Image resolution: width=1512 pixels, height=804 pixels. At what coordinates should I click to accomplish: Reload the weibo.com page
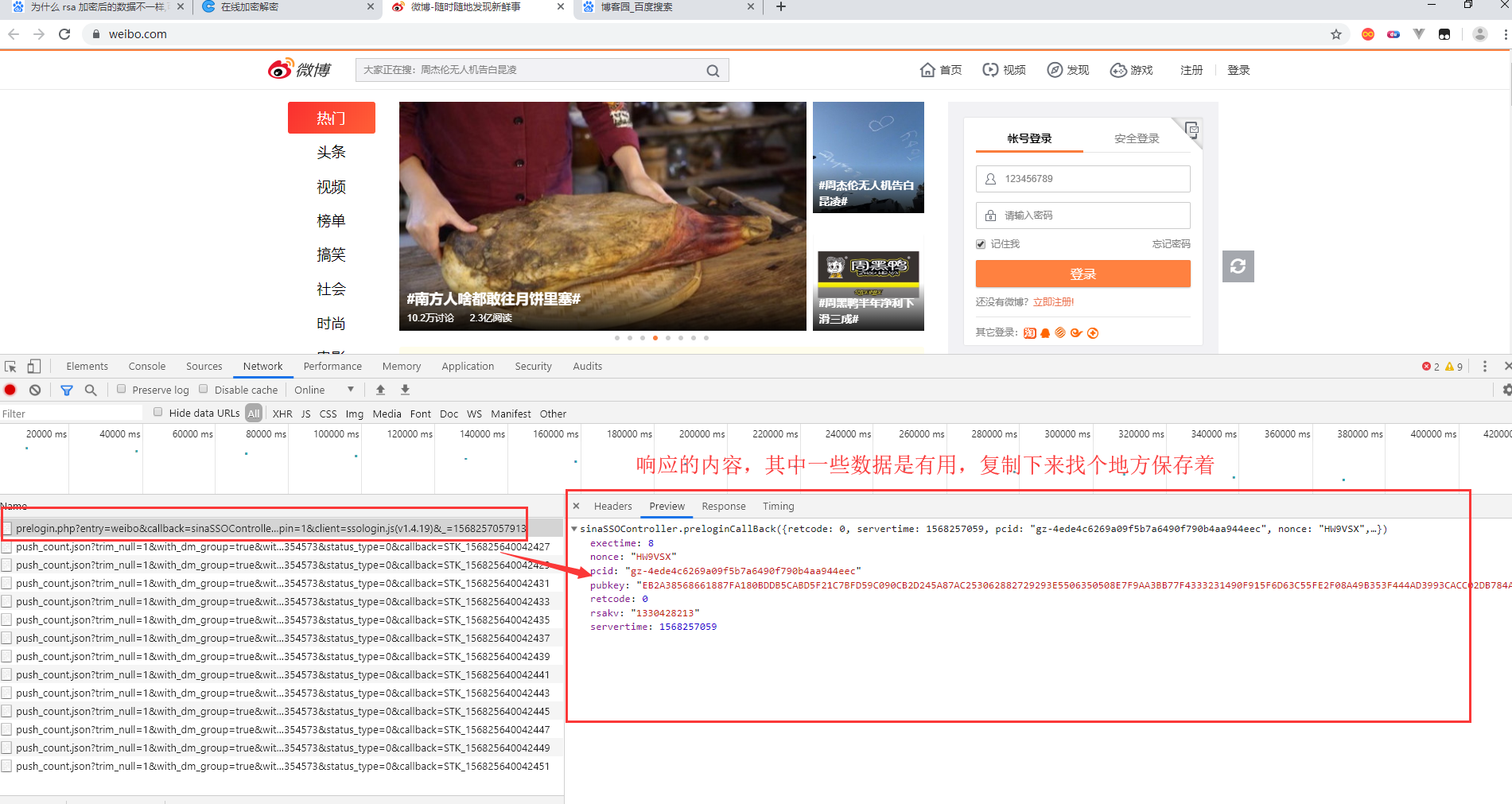click(x=64, y=34)
